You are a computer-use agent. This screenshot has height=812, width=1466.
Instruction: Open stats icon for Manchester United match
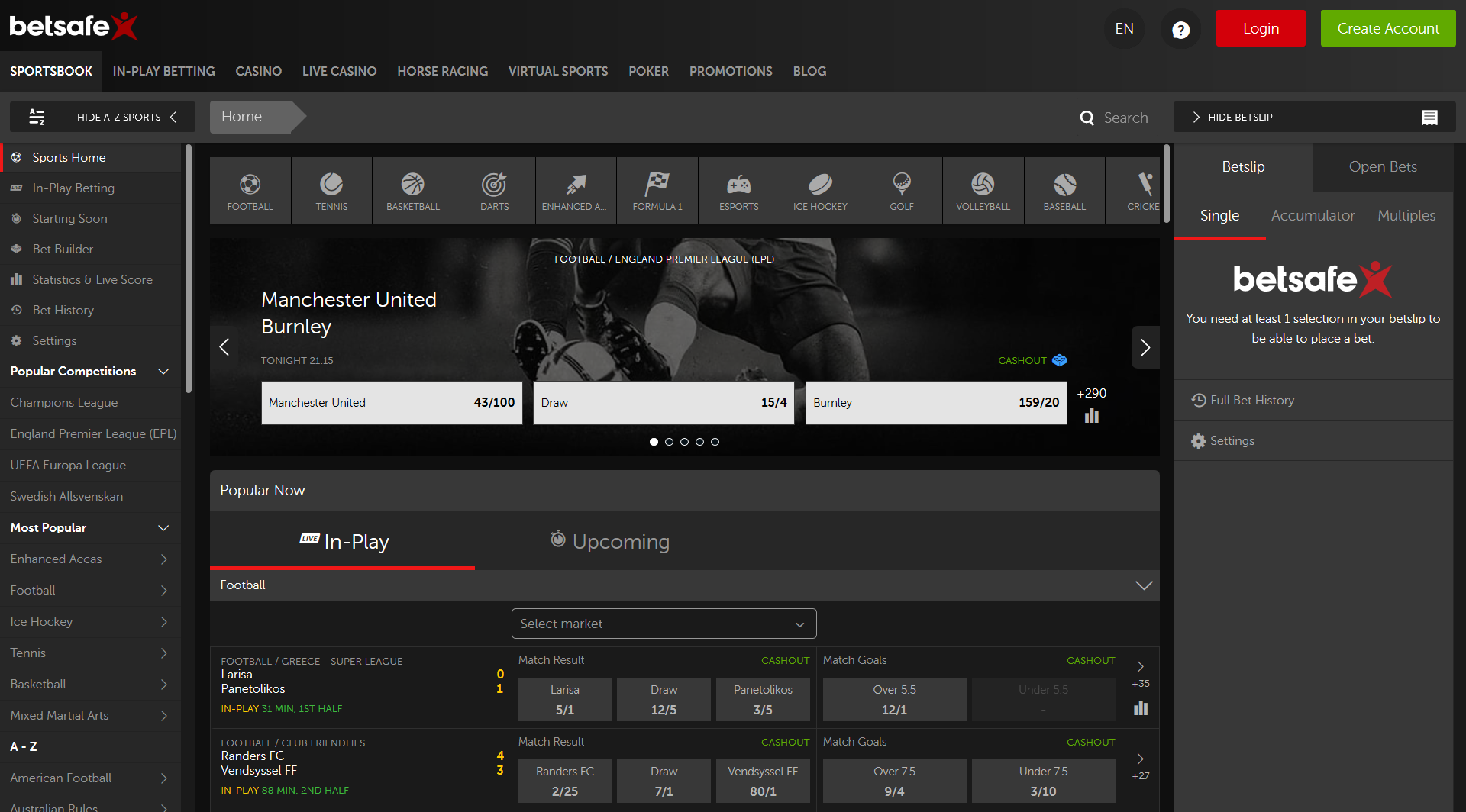pos(1092,416)
